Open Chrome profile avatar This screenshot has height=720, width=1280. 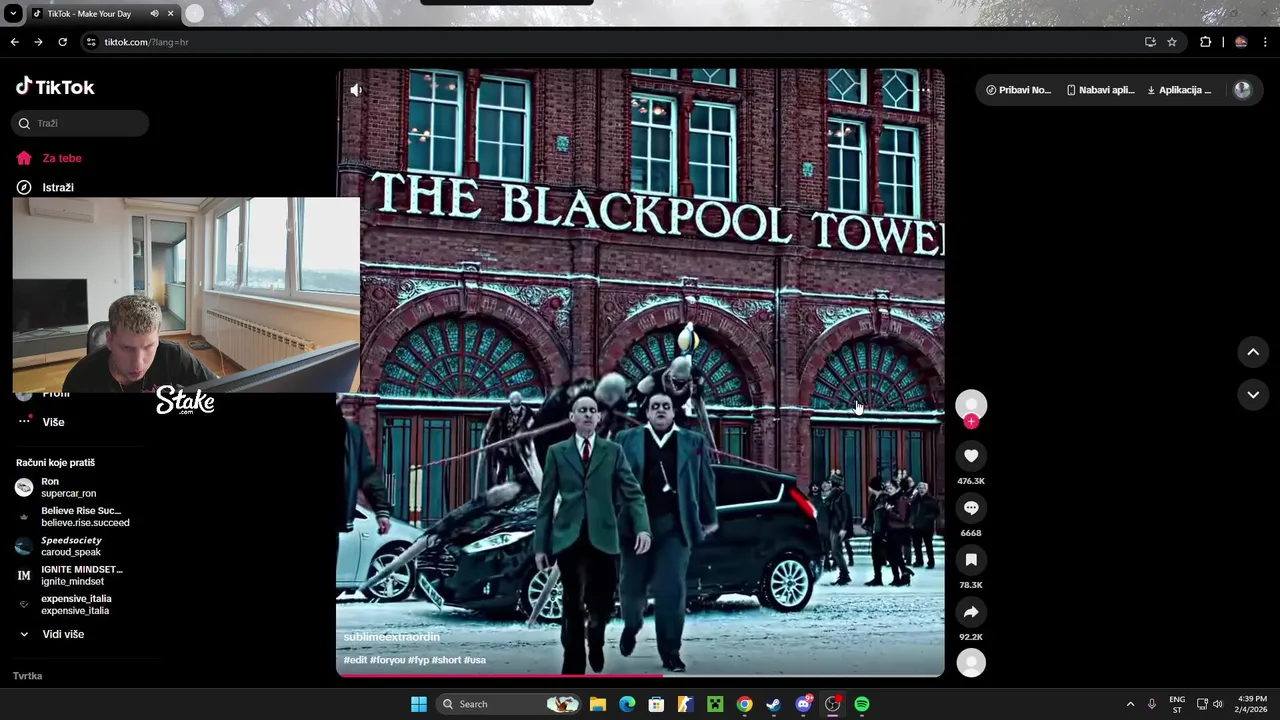(1241, 42)
